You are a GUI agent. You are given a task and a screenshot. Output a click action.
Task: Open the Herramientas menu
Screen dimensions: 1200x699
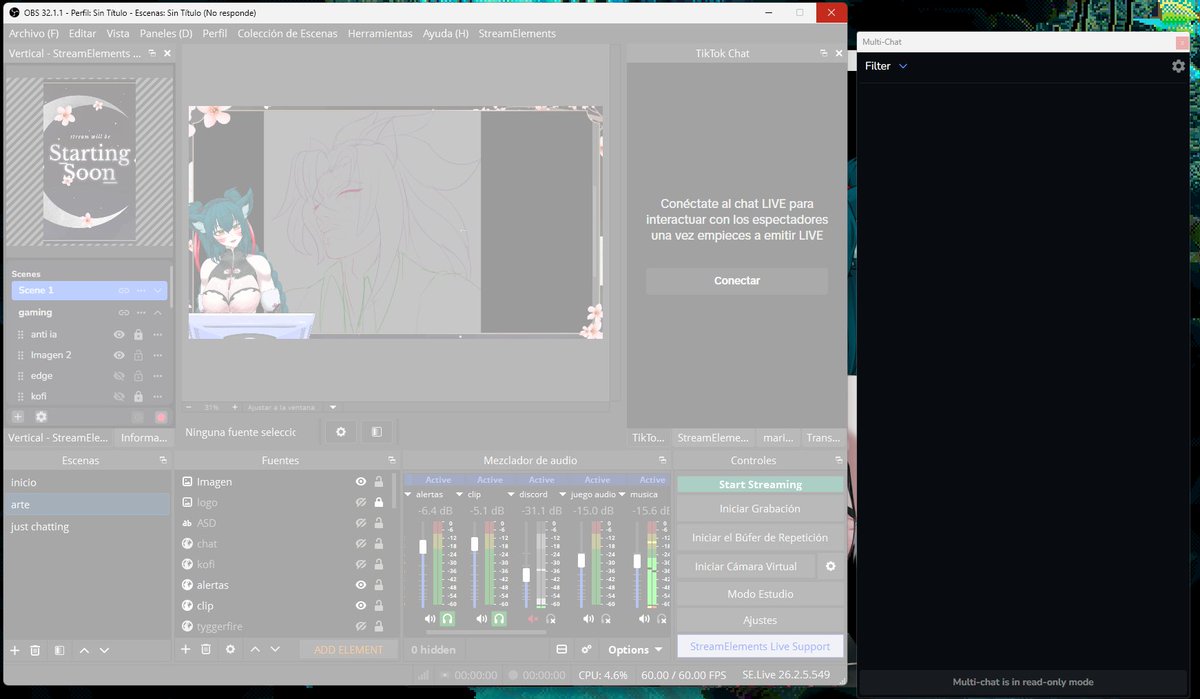[380, 33]
